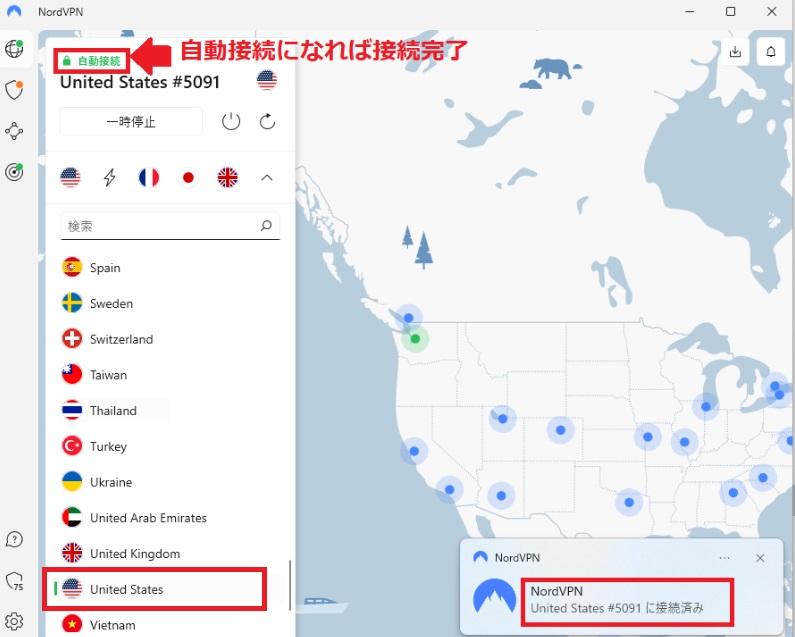
Task: Click US flag beside United States #5091
Action: coord(267,80)
